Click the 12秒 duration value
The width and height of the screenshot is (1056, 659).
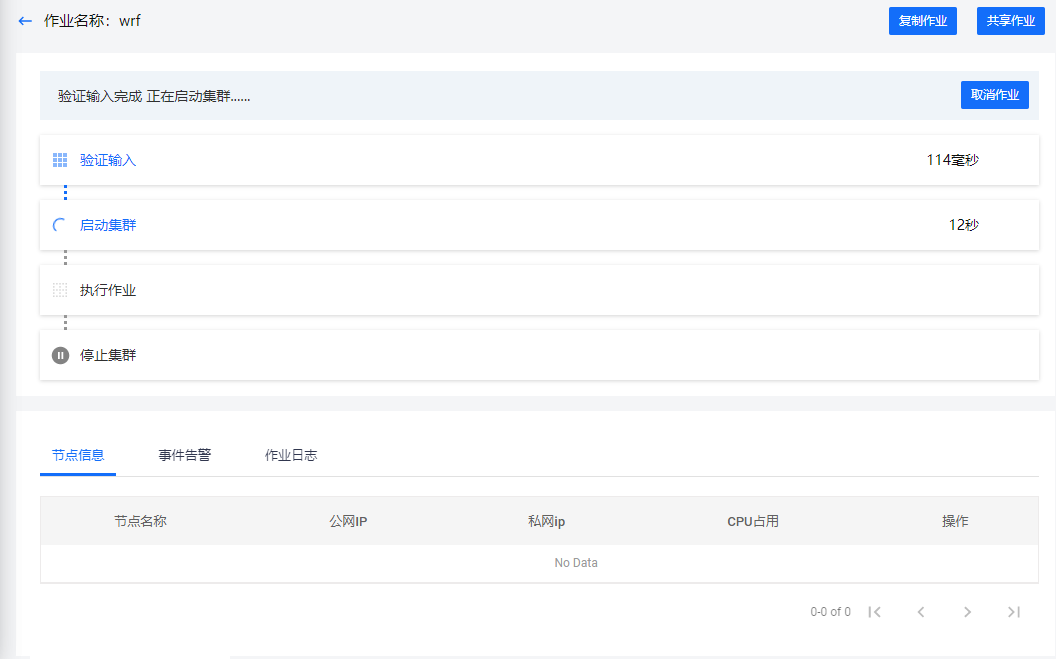point(964,225)
